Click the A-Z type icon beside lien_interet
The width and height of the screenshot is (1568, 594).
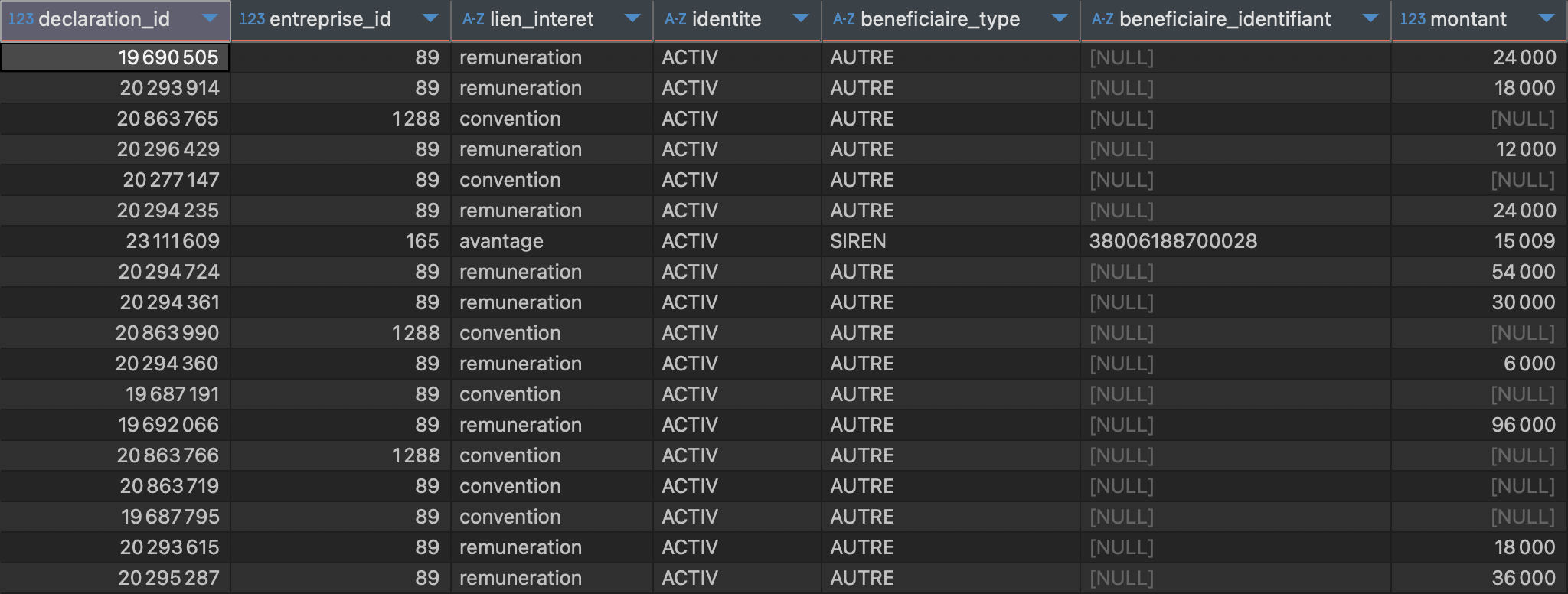pyautogui.click(x=473, y=19)
